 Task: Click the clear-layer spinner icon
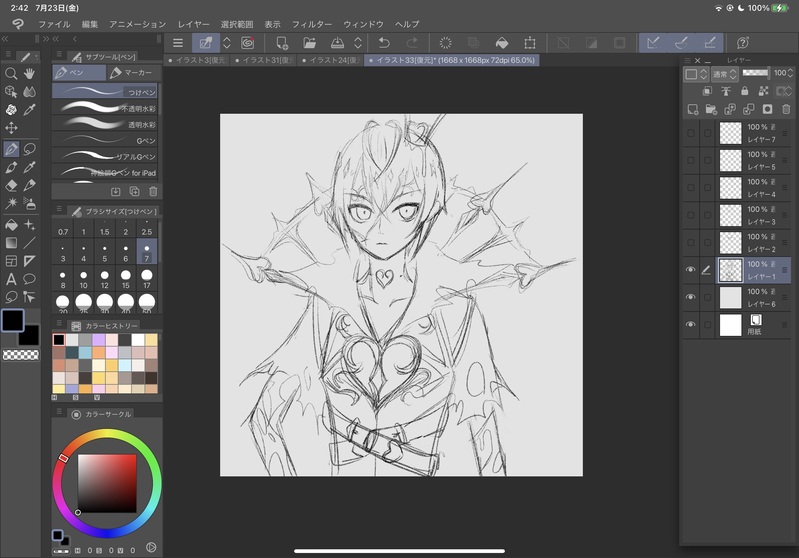(x=446, y=43)
